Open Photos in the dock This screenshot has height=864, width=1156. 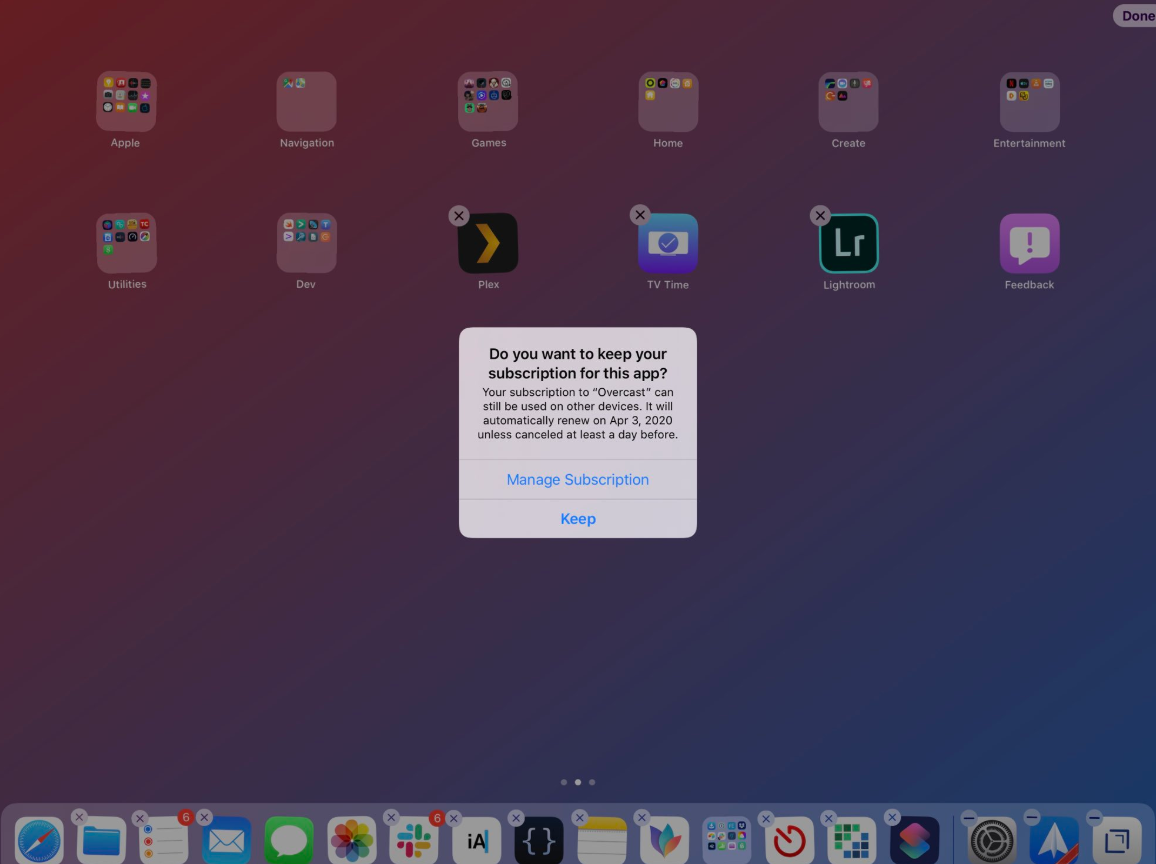(x=352, y=840)
